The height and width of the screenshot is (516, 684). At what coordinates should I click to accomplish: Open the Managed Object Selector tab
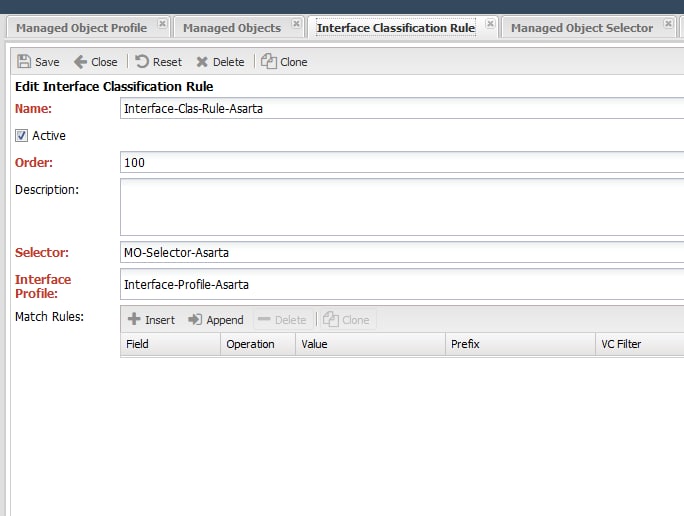582,28
